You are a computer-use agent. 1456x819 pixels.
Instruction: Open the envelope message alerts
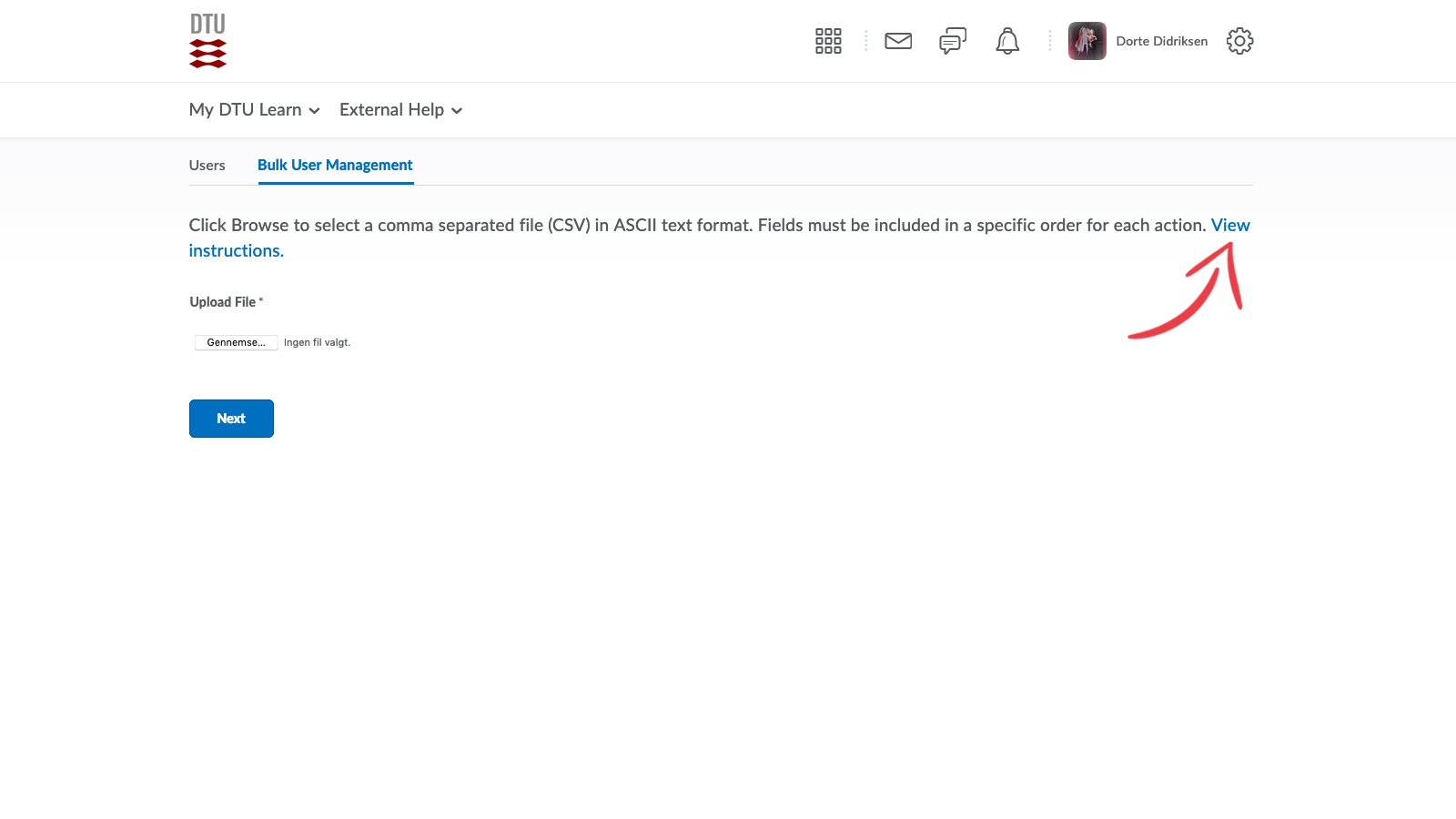(898, 41)
